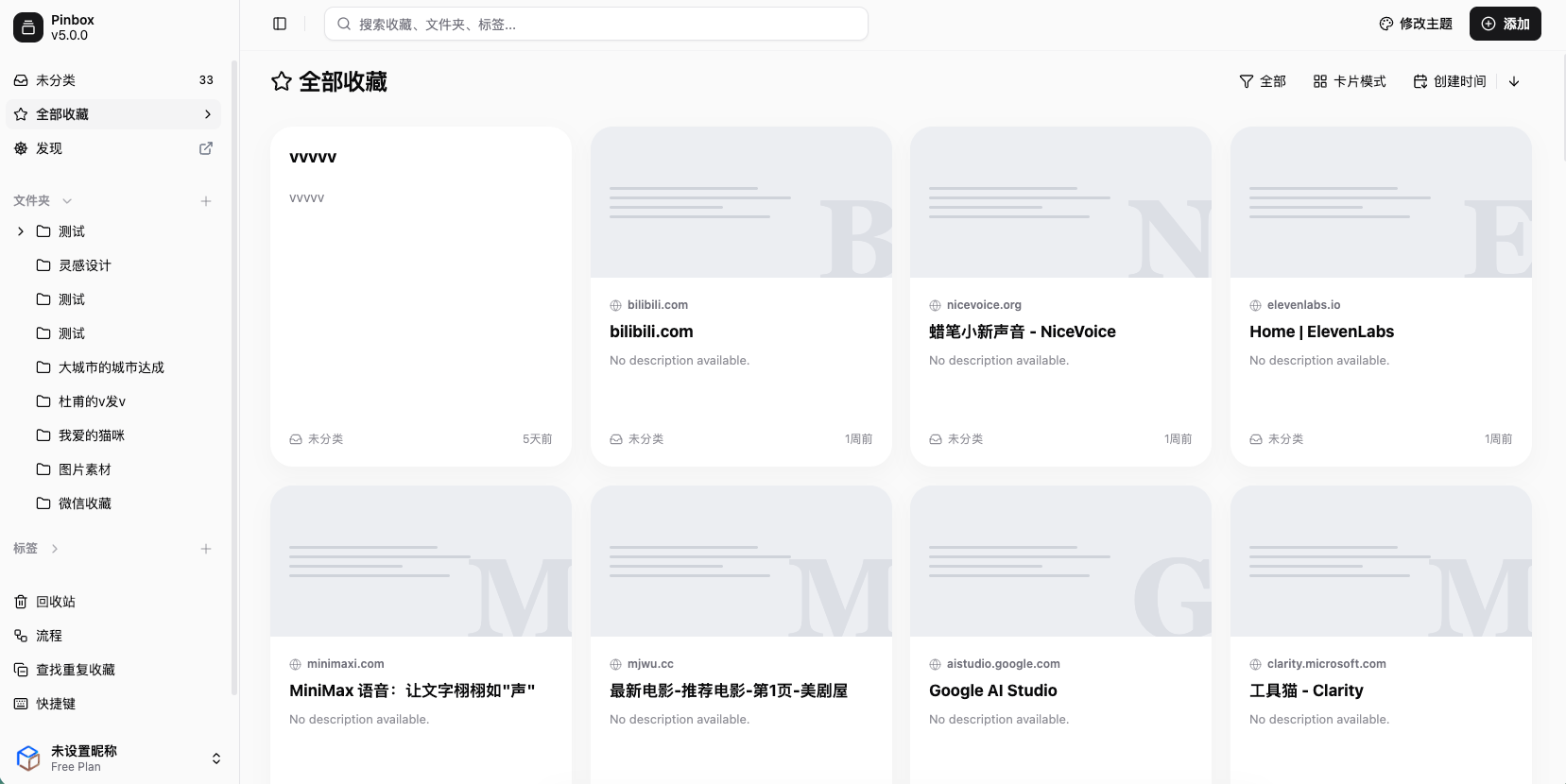Click the folder icon for 微信收藏
The width and height of the screenshot is (1566, 784).
[x=43, y=503]
